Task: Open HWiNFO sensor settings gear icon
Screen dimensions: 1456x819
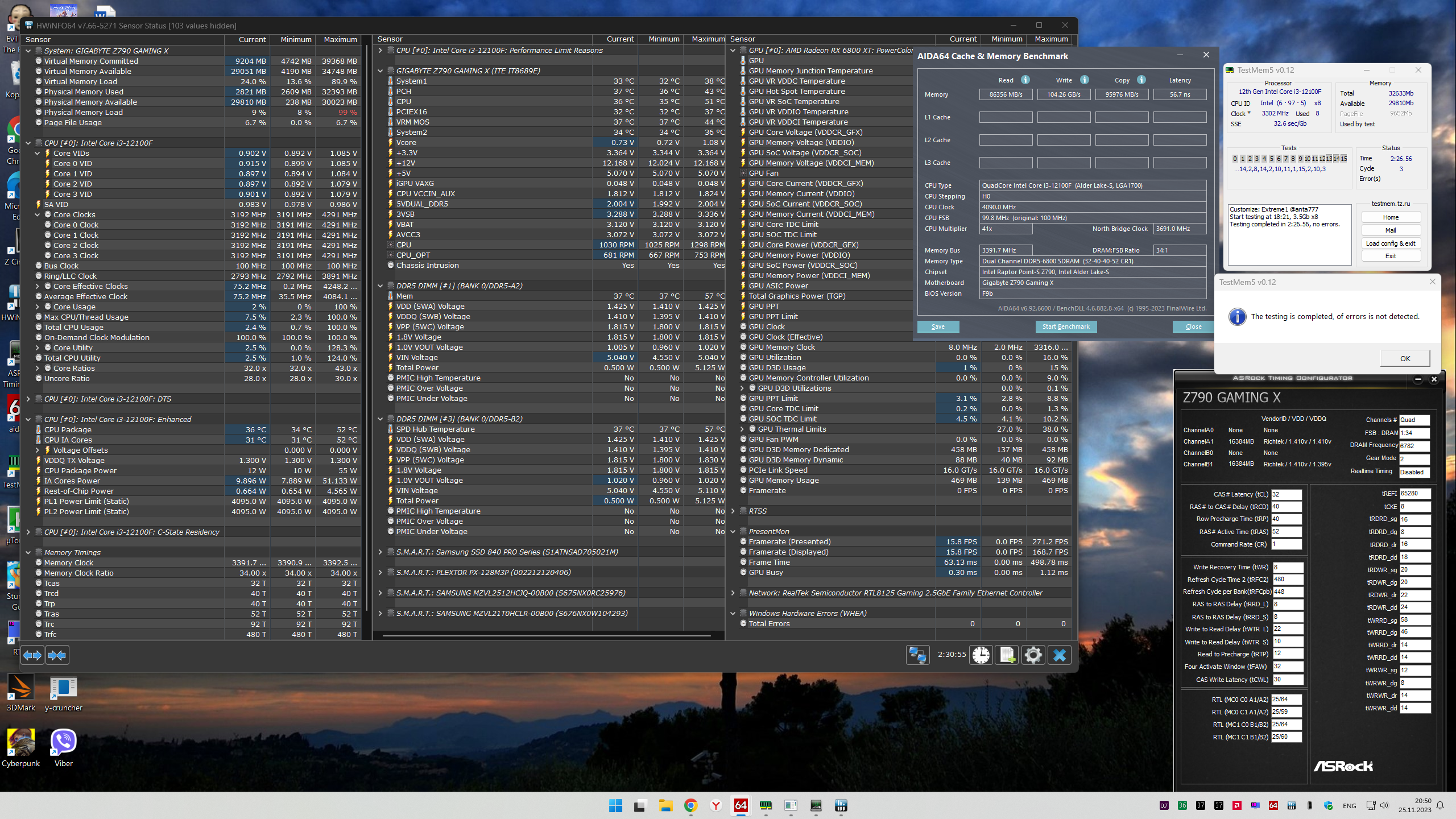Action: tap(1033, 655)
